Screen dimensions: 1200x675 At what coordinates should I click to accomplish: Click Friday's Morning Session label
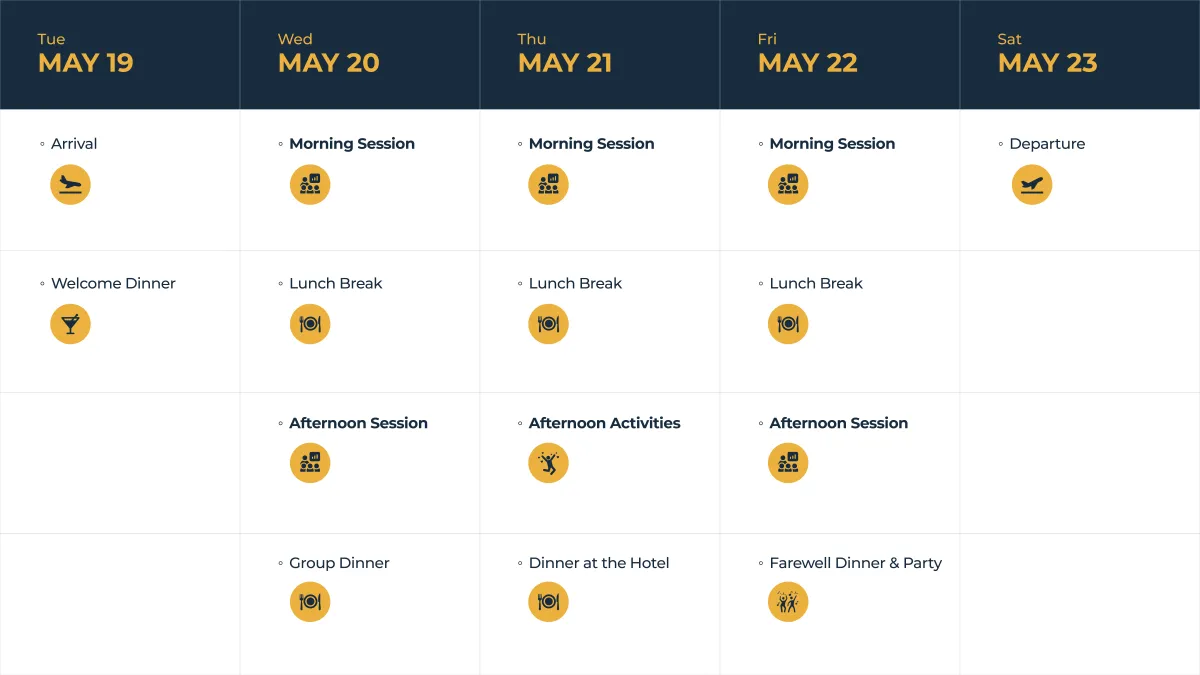(832, 144)
